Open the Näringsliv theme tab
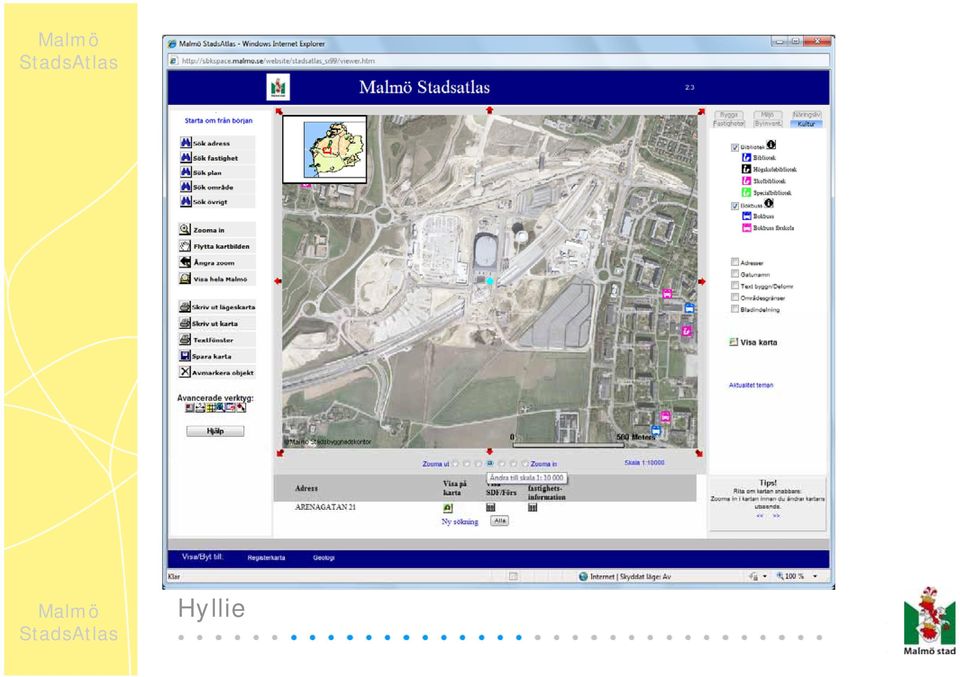 806,114
